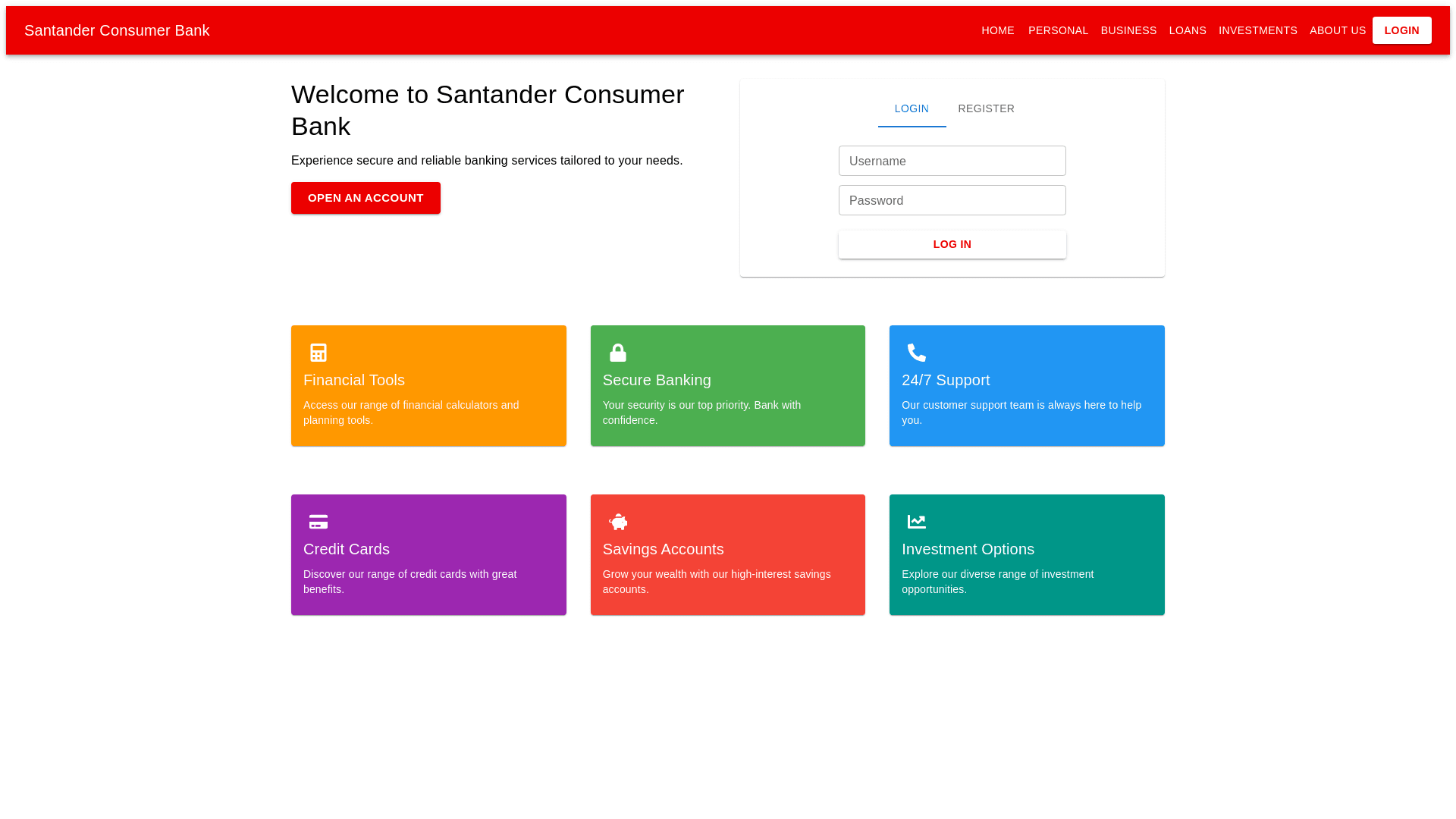The width and height of the screenshot is (1456, 819).
Task: Select the Login tab in form
Action: click(912, 109)
